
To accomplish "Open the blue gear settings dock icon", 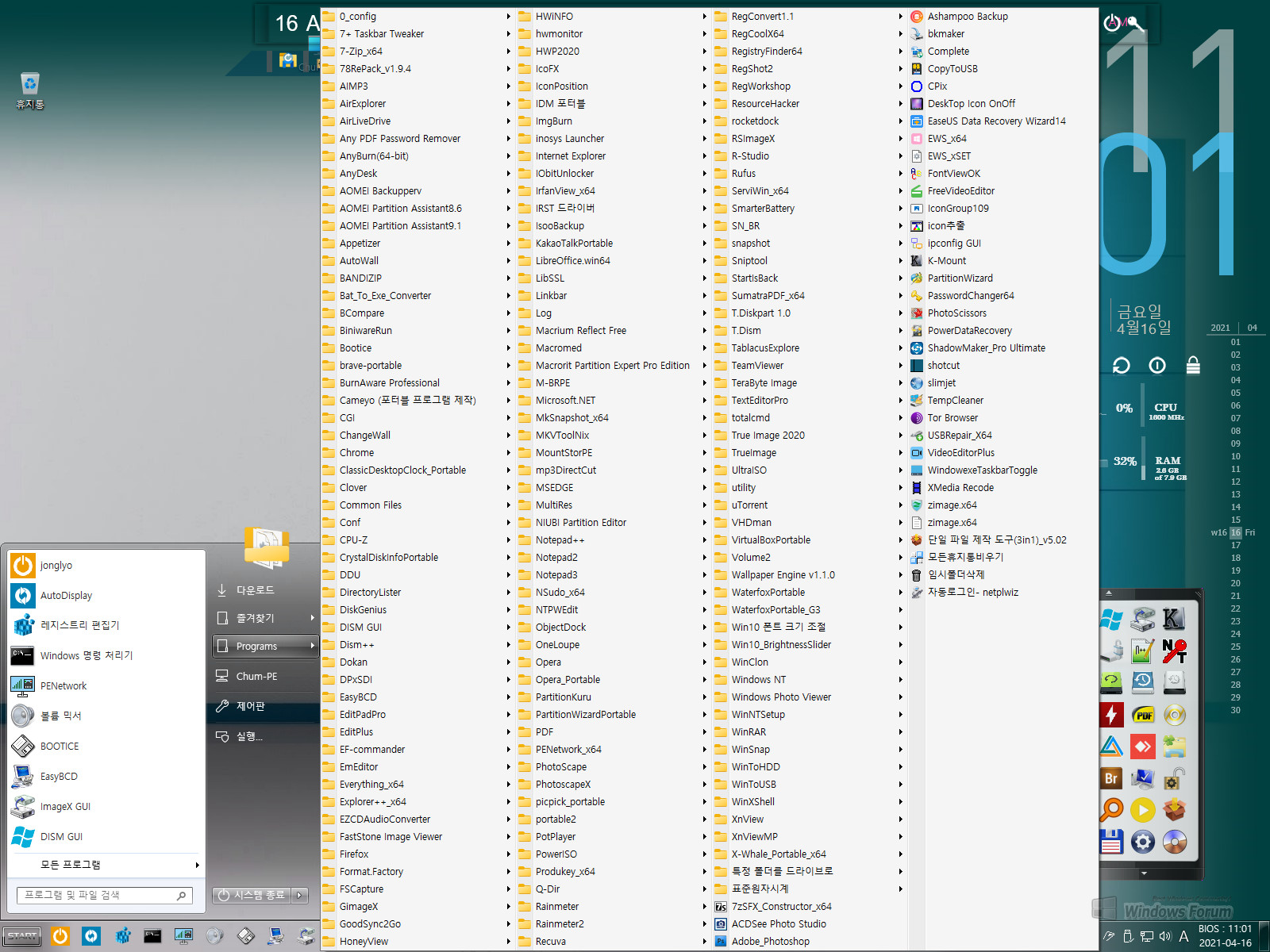I will coord(1143,842).
